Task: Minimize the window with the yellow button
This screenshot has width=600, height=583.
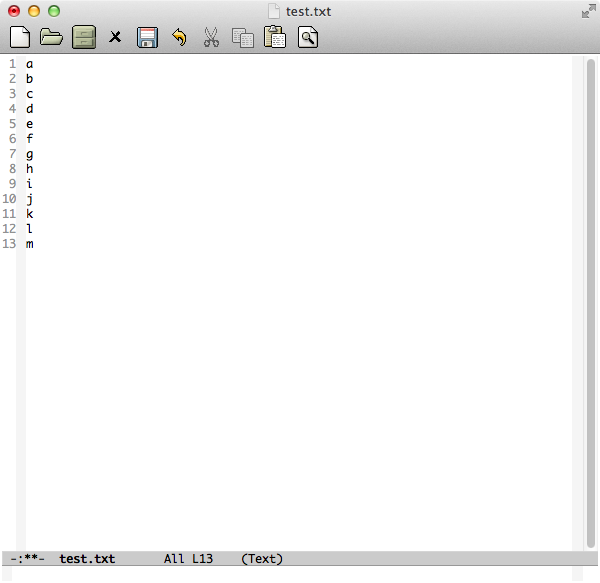Action: click(x=34, y=11)
